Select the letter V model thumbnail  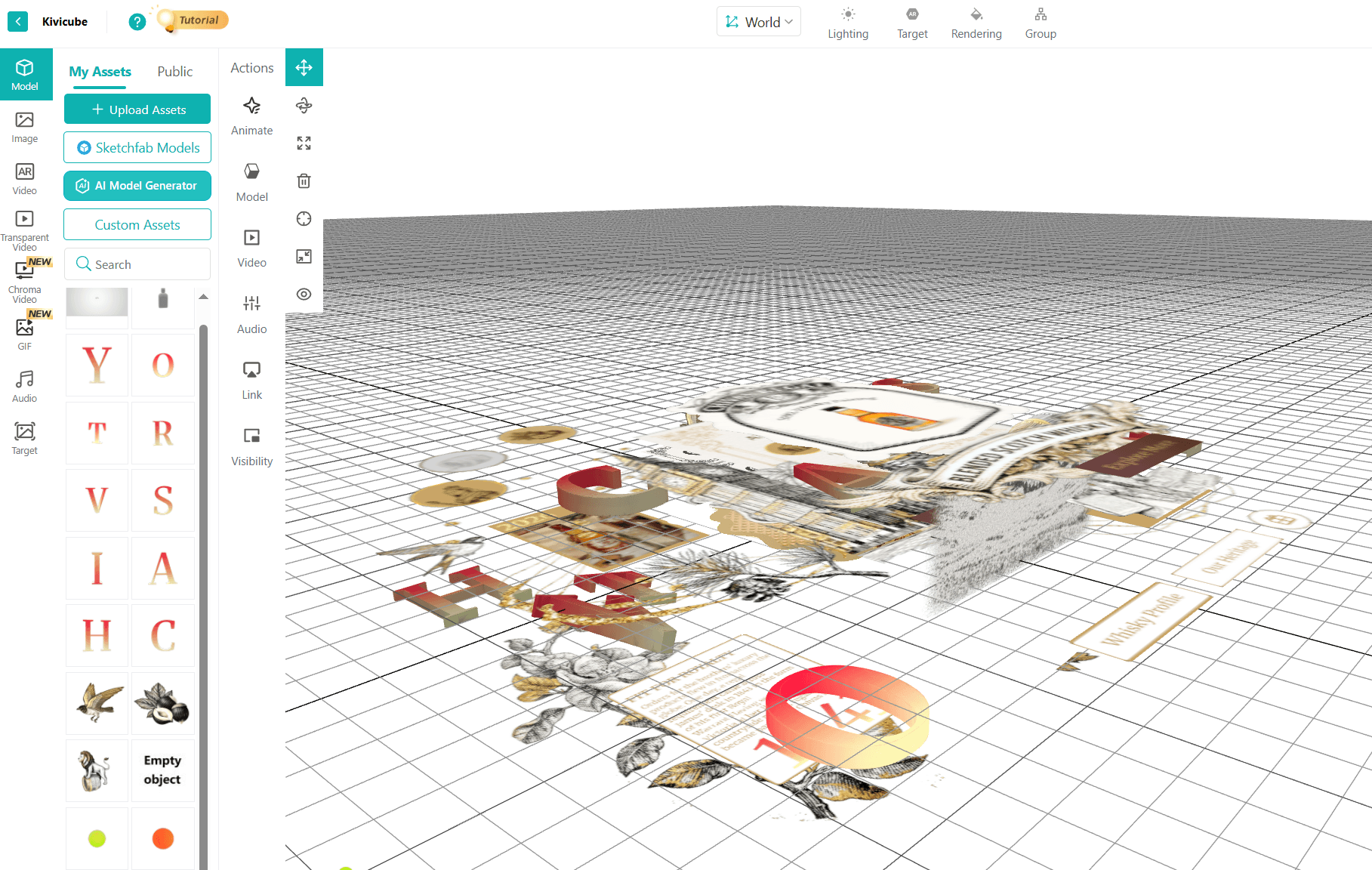(x=97, y=500)
